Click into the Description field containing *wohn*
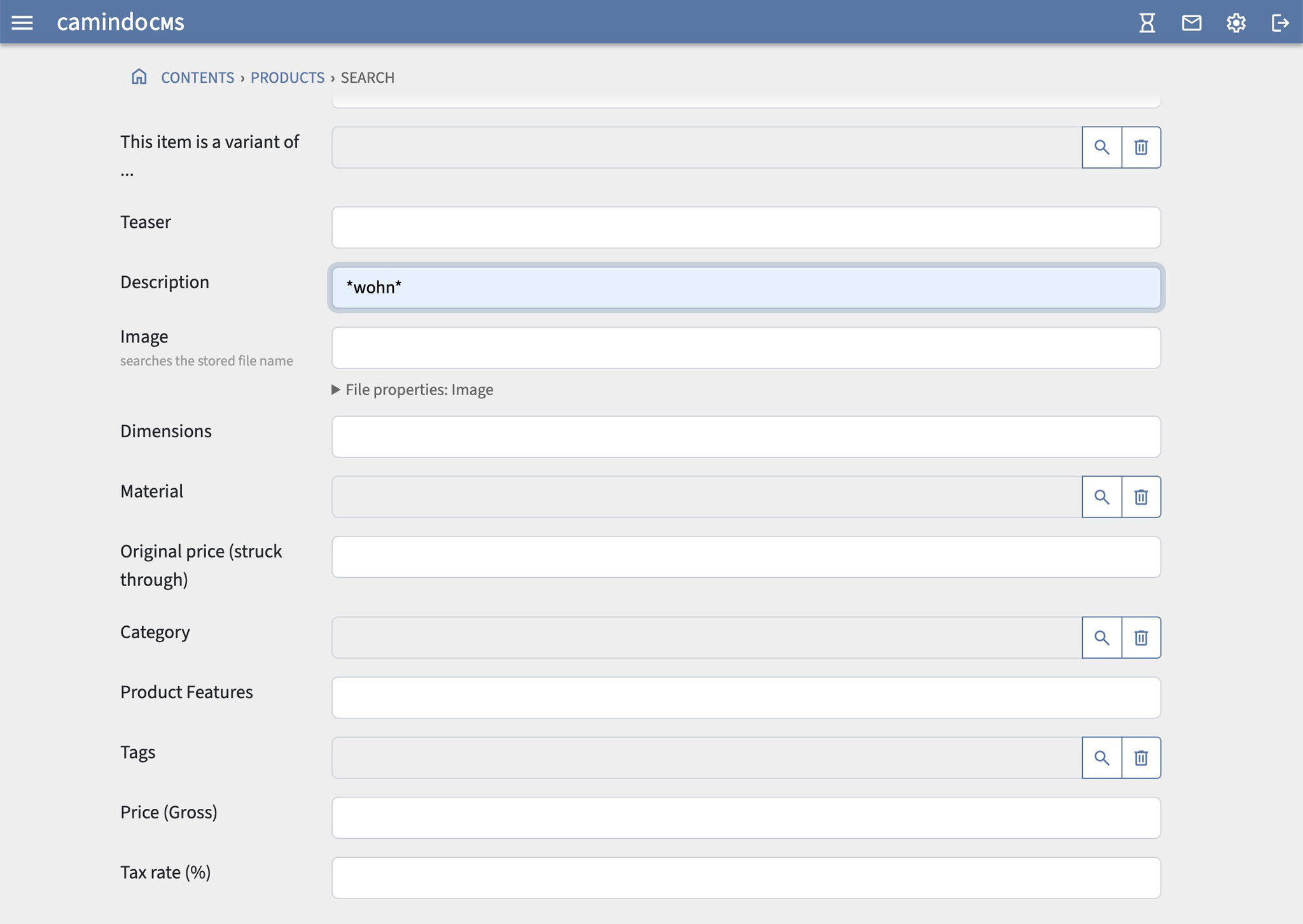Image resolution: width=1303 pixels, height=924 pixels. (746, 287)
